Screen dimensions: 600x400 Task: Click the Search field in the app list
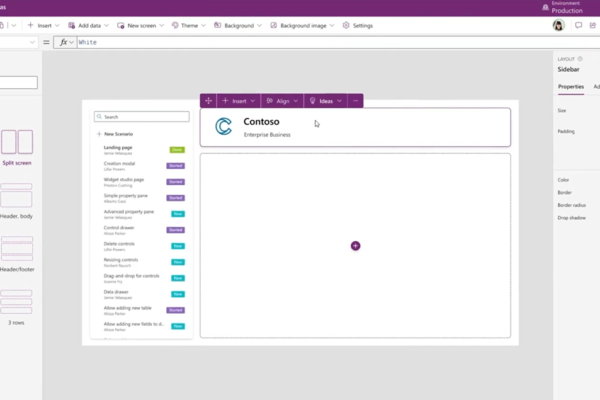click(x=141, y=117)
